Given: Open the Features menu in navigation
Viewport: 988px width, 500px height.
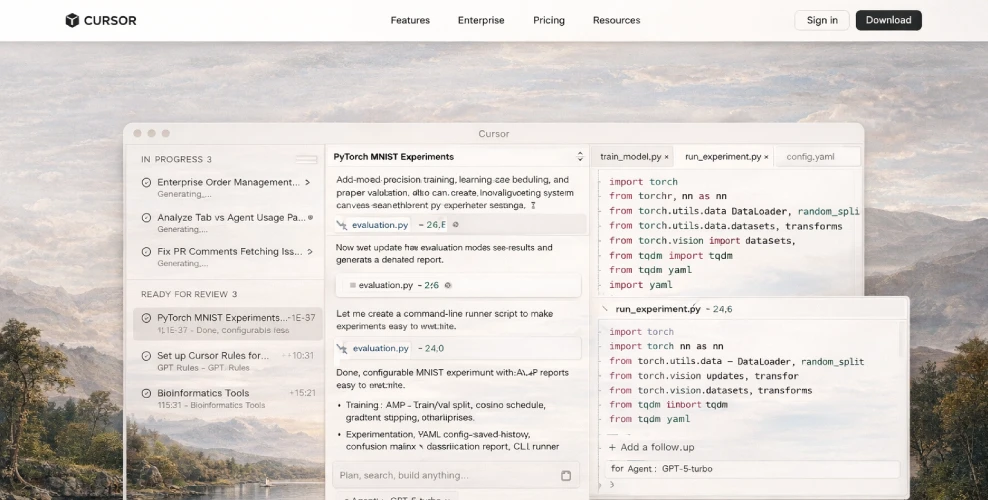Looking at the screenshot, I should pos(410,20).
